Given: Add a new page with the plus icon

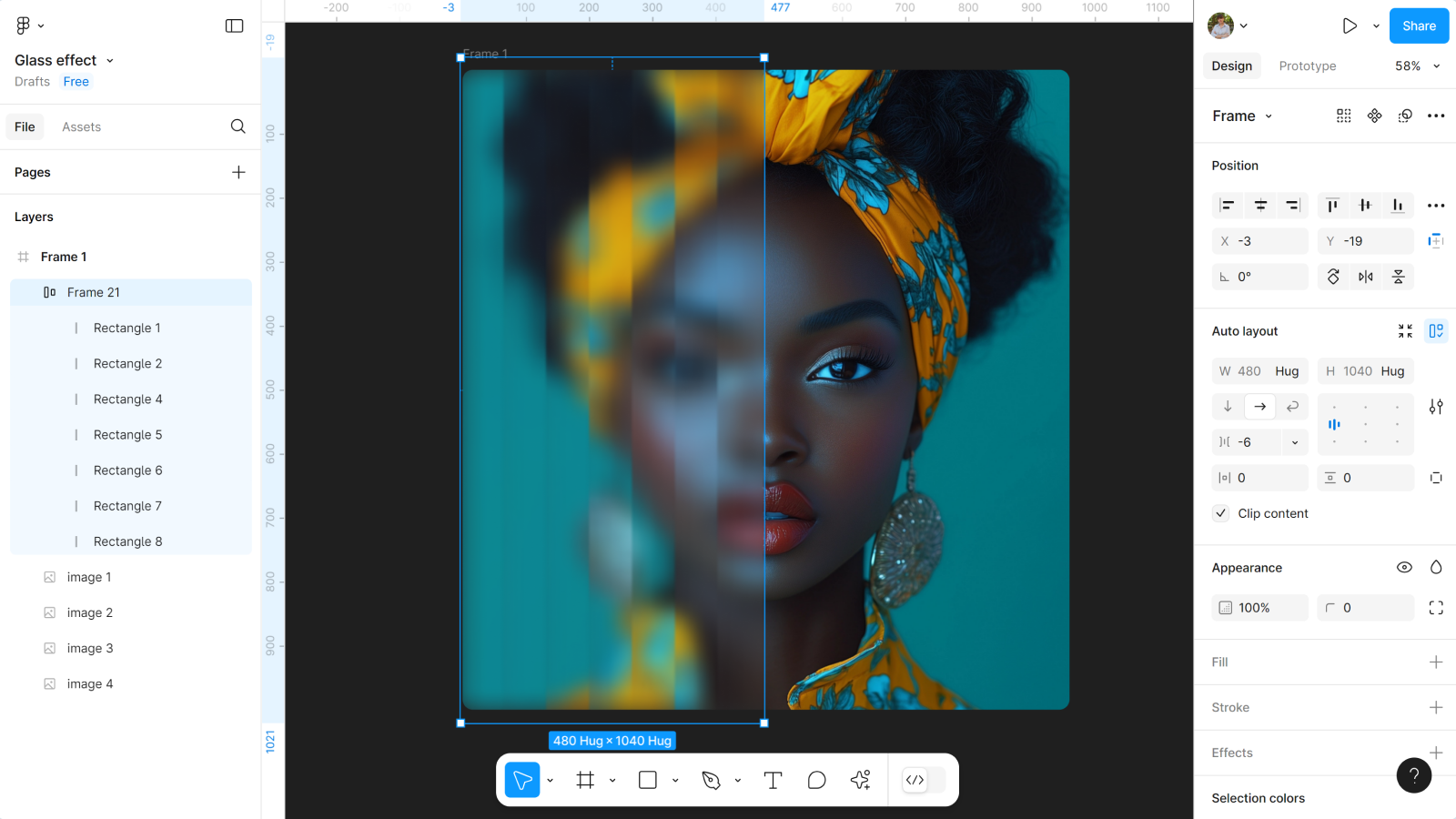Looking at the screenshot, I should click(238, 172).
